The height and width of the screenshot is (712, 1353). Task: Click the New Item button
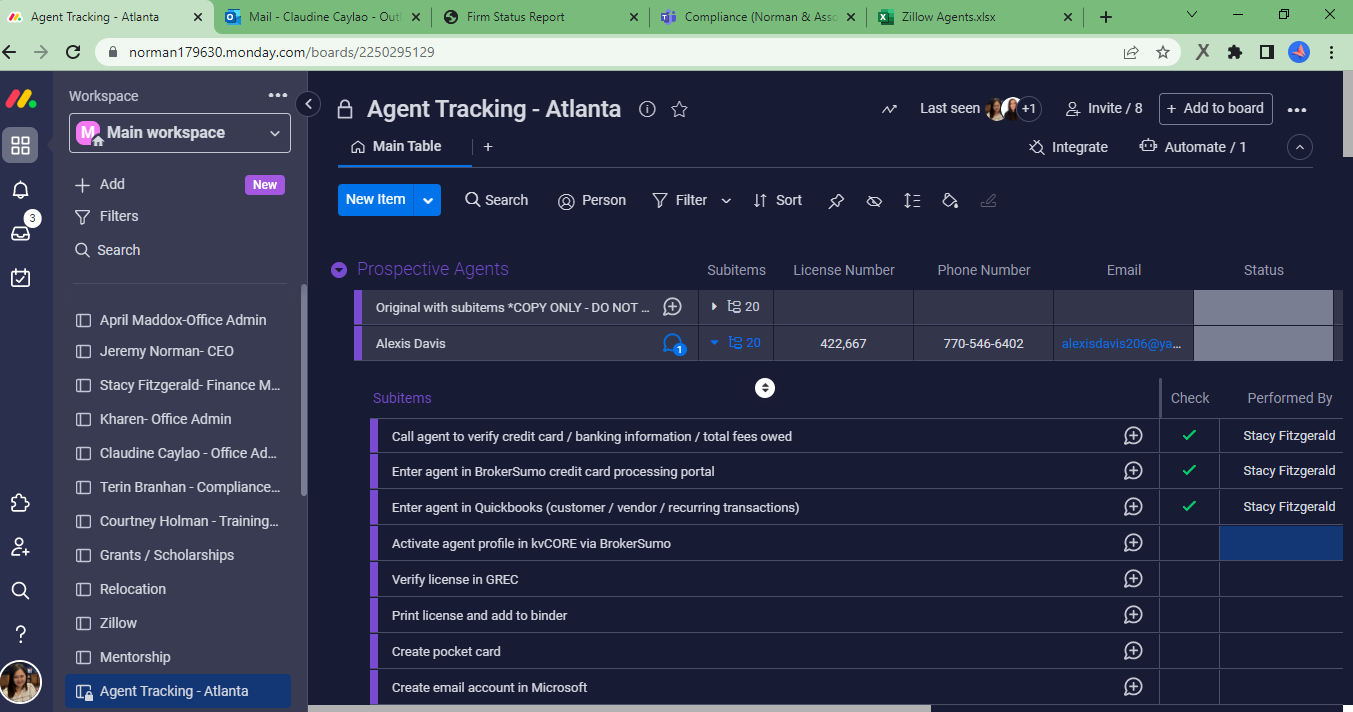coord(376,199)
